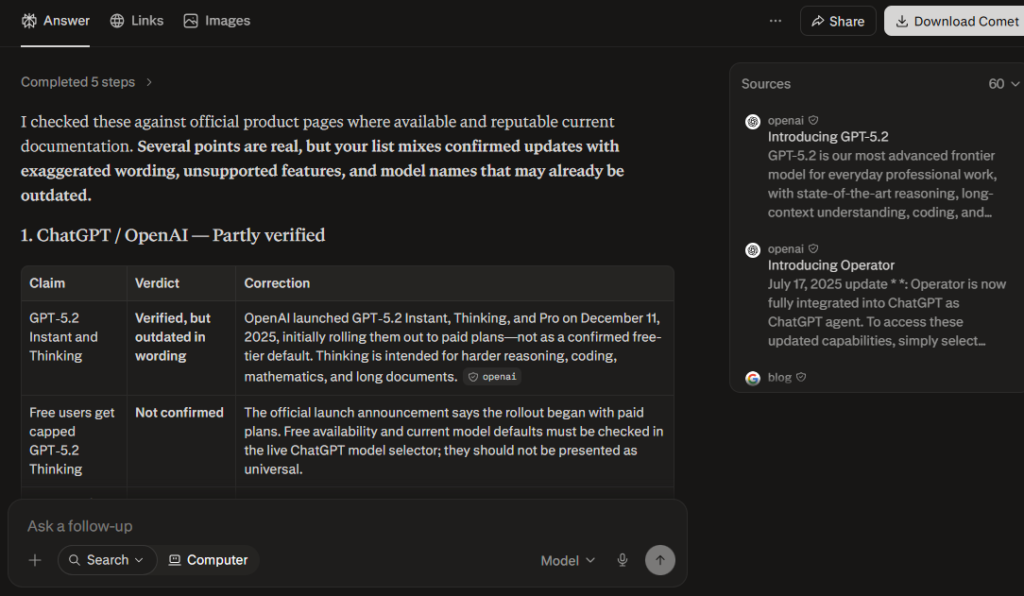Screen dimensions: 1024x596
Task: Click the 'GPT-5.2 is our most advanced' source snippet
Action: [x=882, y=184]
